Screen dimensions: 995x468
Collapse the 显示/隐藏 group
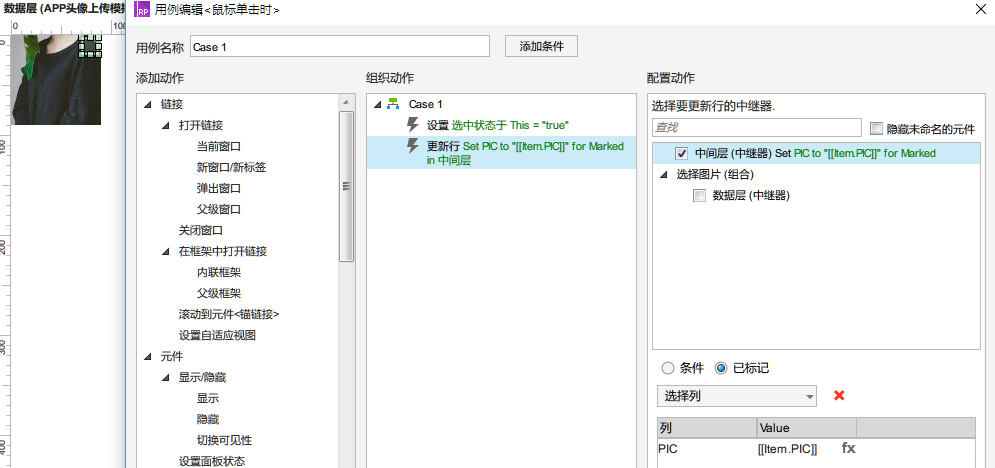point(166,378)
